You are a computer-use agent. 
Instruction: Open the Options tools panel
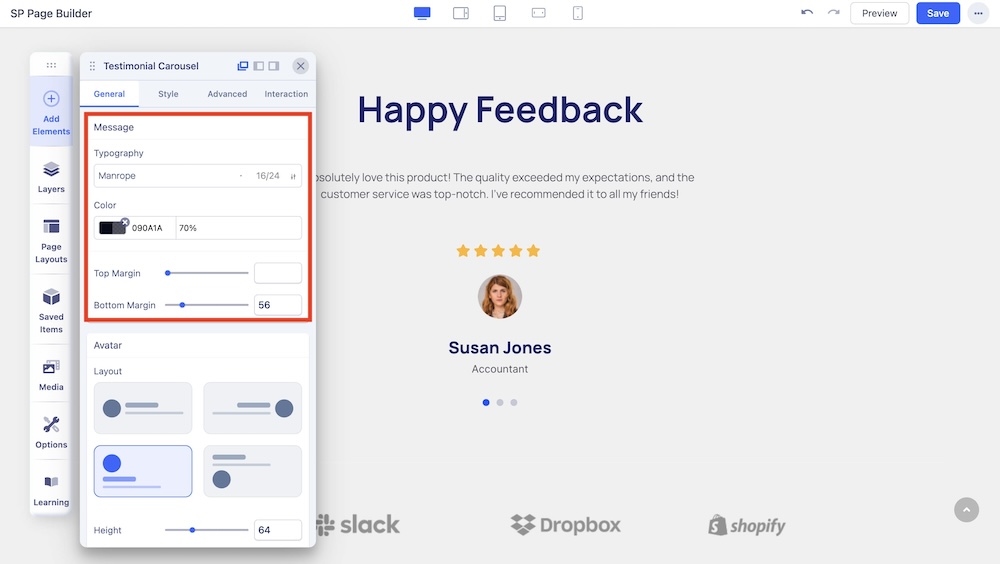51,432
